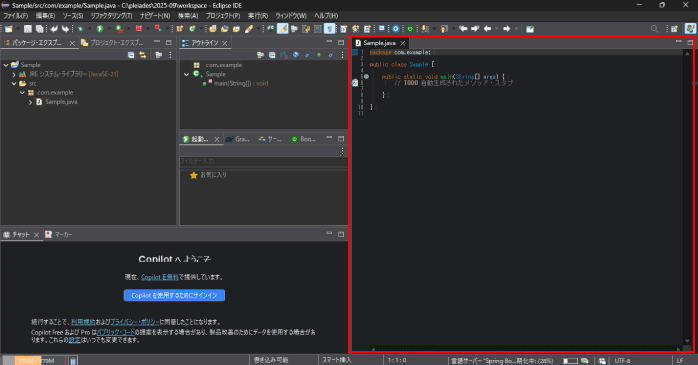The image size is (698, 365).
Task: Open the パブリック・コード link
Action: point(116,332)
